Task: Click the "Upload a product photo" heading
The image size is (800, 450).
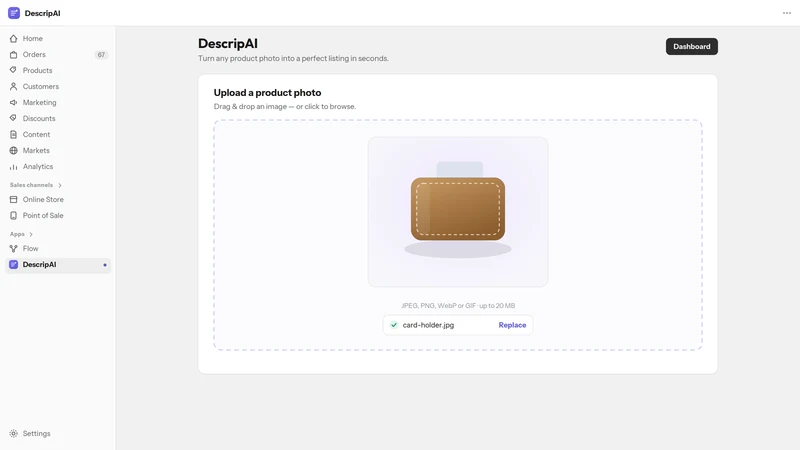Action: pyautogui.click(x=267, y=93)
